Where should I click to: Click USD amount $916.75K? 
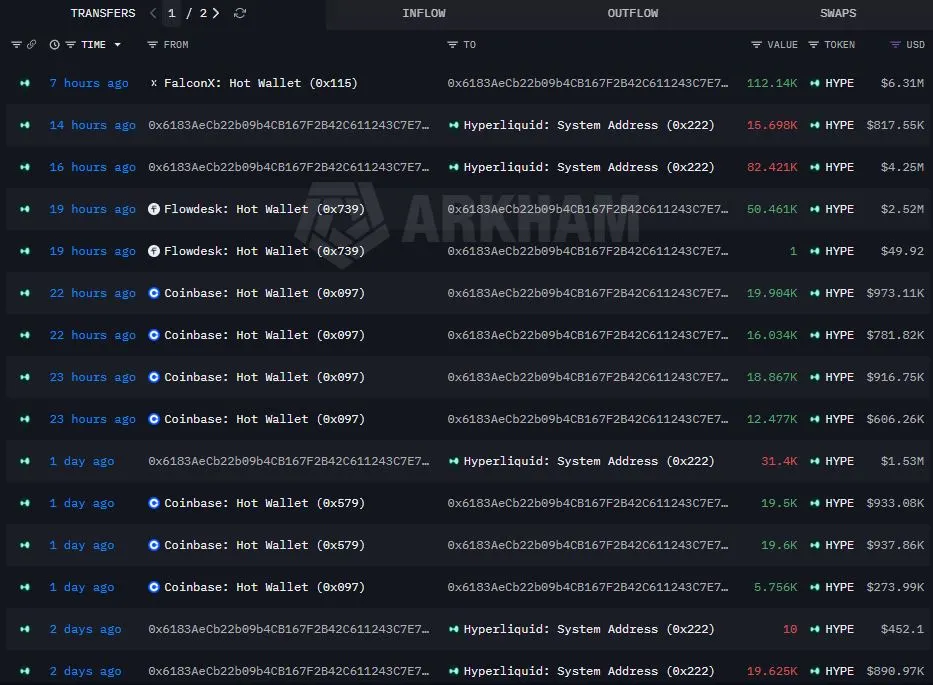pos(895,377)
